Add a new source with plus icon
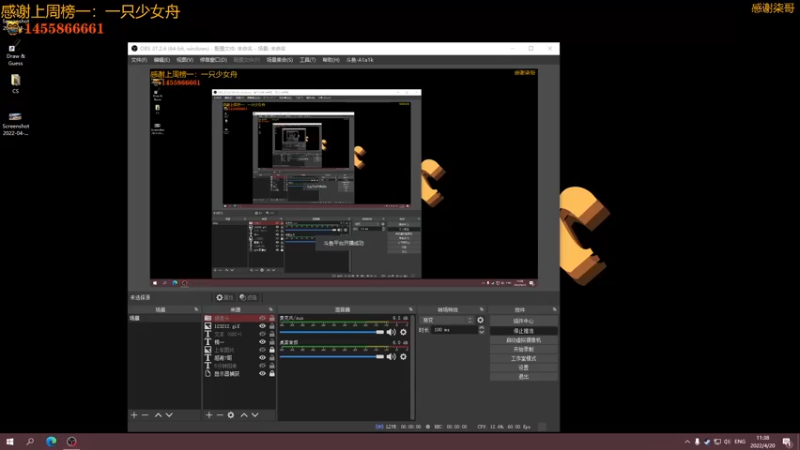 coord(209,415)
